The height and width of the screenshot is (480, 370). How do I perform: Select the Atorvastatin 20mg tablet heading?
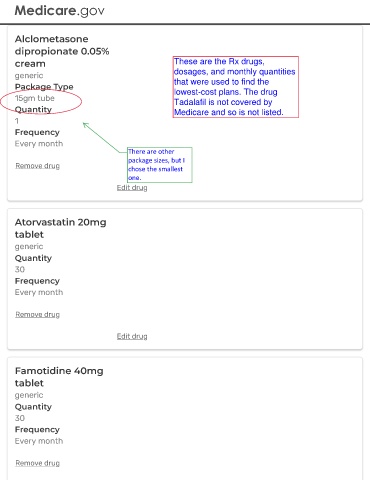pyautogui.click(x=60, y=228)
